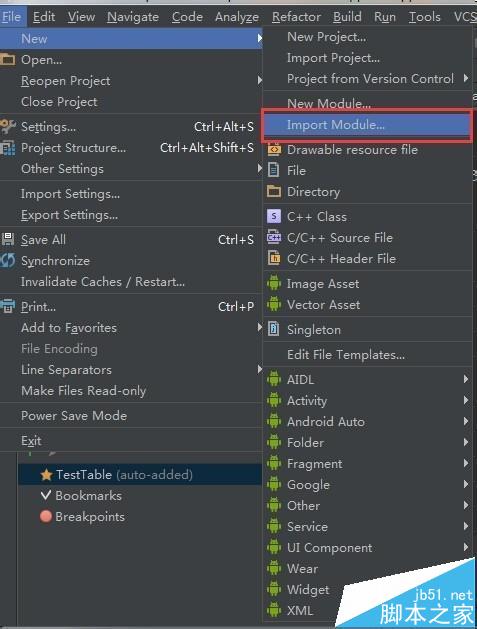The height and width of the screenshot is (629, 477).
Task: Open the Refactor menu
Action: [x=296, y=17]
